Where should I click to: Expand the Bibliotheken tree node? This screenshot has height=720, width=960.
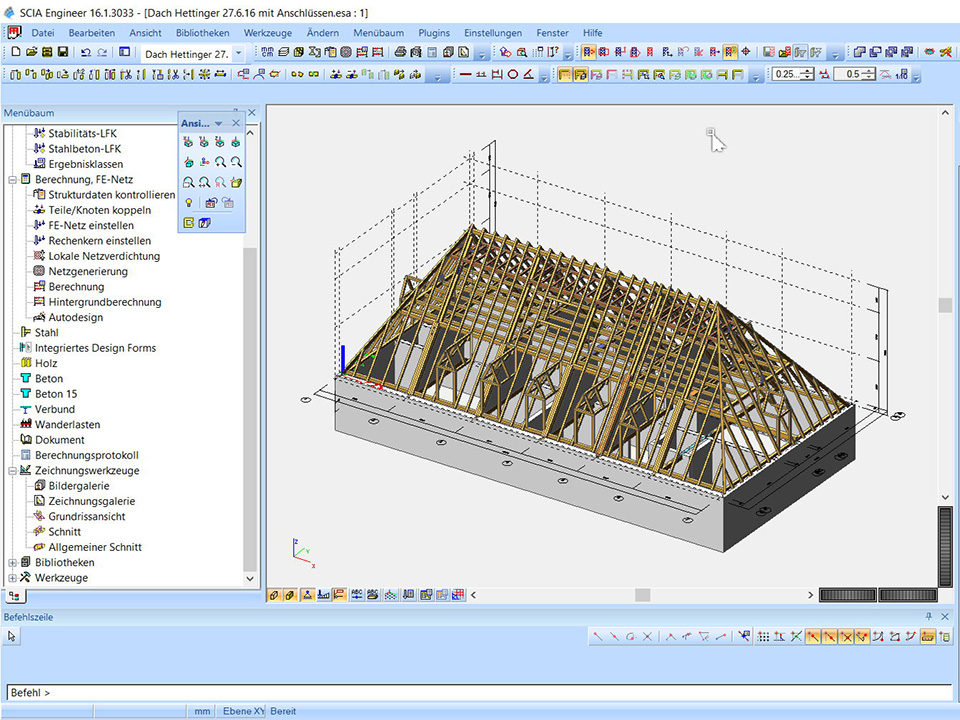click(12, 563)
